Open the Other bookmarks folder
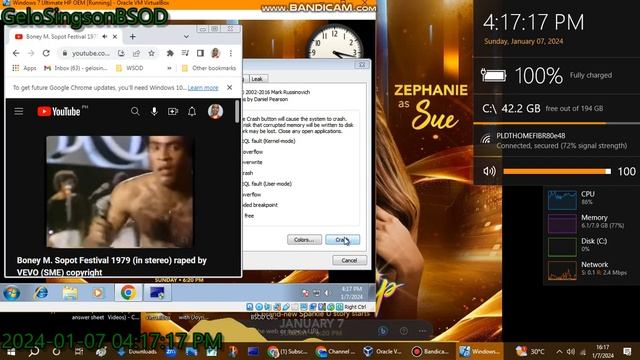 coord(209,68)
